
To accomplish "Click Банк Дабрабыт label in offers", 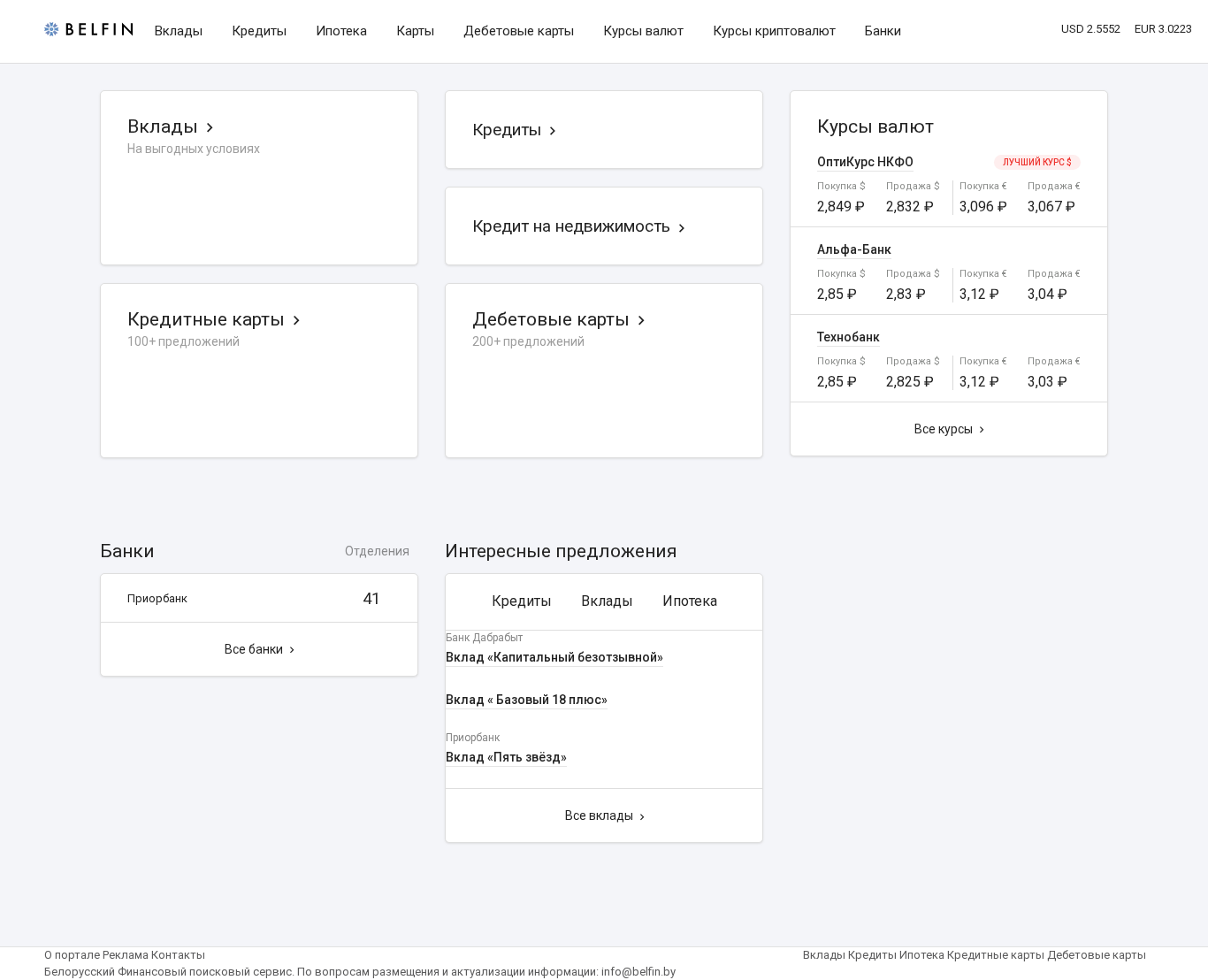I will click(x=485, y=638).
